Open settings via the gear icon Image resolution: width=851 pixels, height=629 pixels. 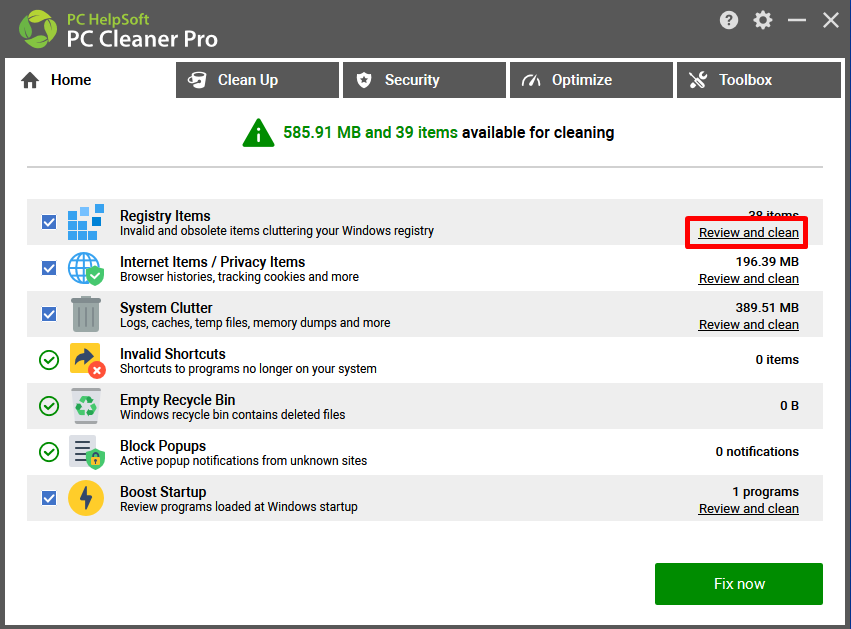tap(763, 21)
